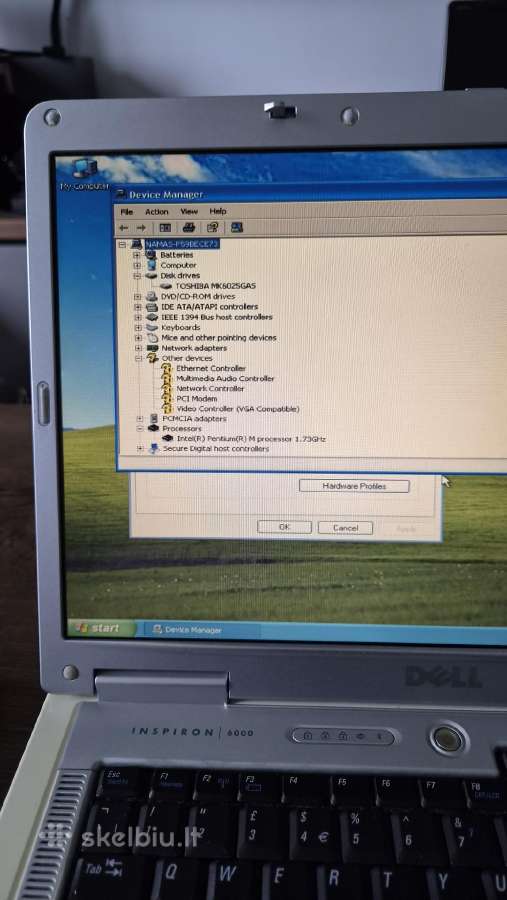Select the TOSHIBA MK6025GAS disk entry
The height and width of the screenshot is (900, 507).
(215, 286)
